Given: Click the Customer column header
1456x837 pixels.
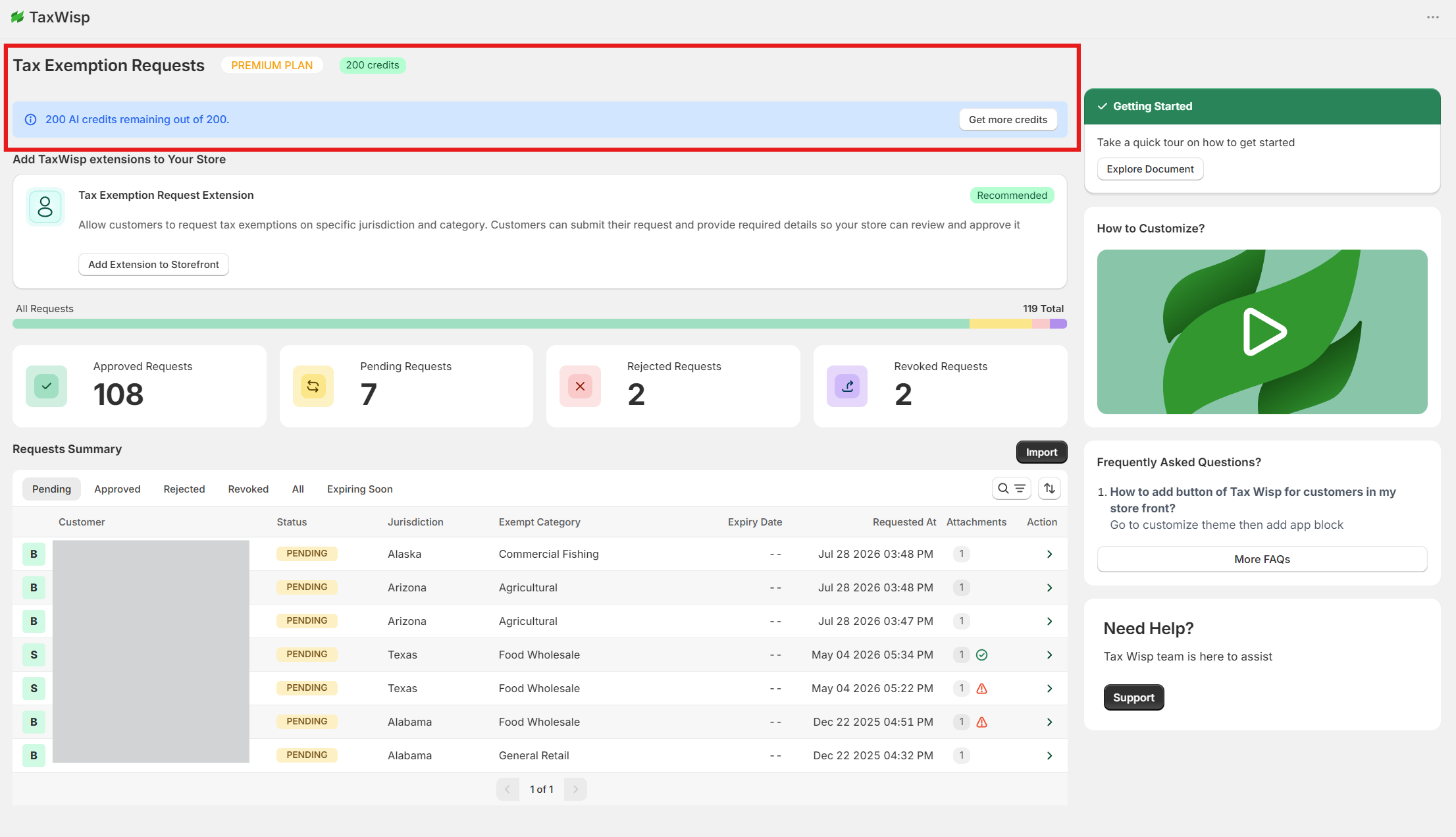Looking at the screenshot, I should point(82,522).
